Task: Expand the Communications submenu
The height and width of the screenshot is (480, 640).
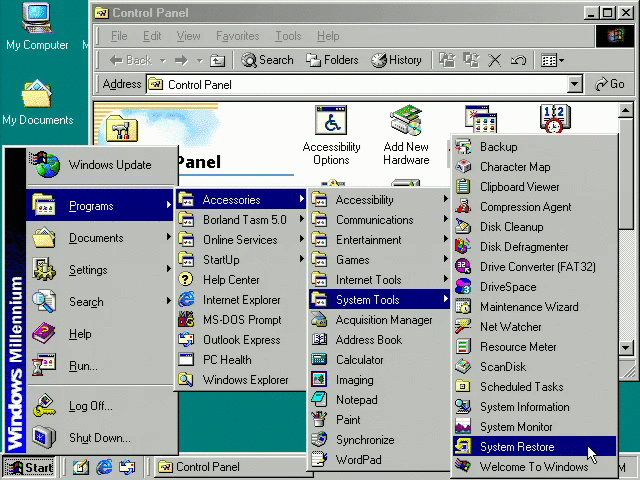Action: pos(379,220)
